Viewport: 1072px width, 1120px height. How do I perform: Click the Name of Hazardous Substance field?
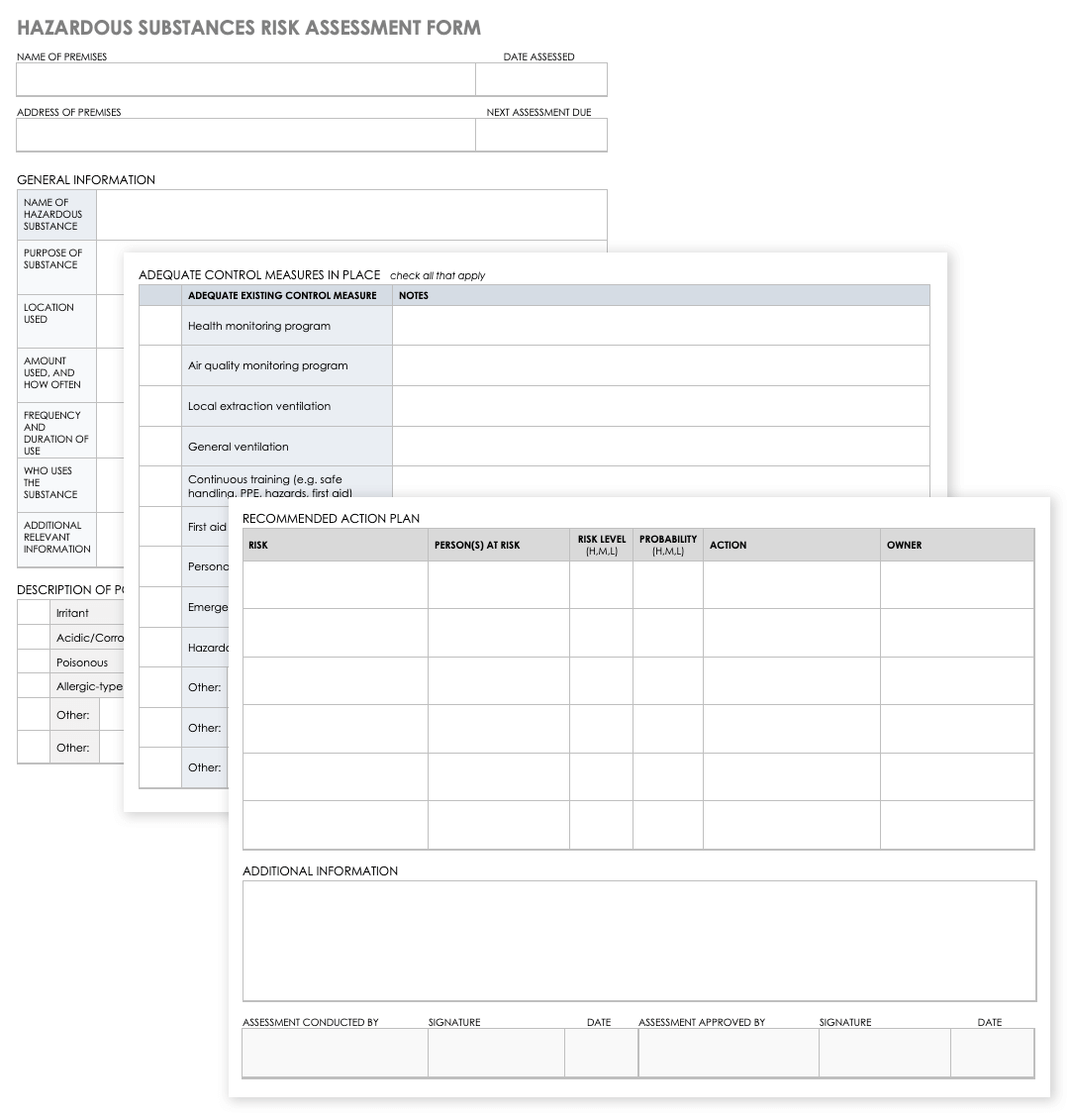coord(351,214)
